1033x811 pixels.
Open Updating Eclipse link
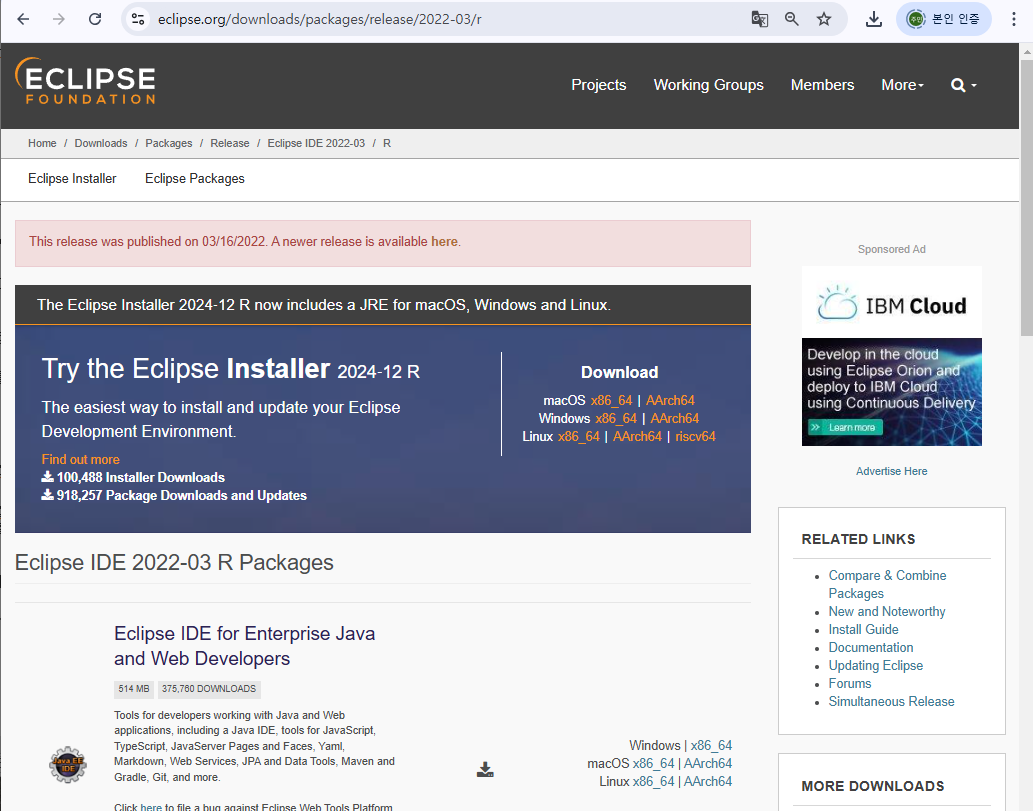(876, 665)
